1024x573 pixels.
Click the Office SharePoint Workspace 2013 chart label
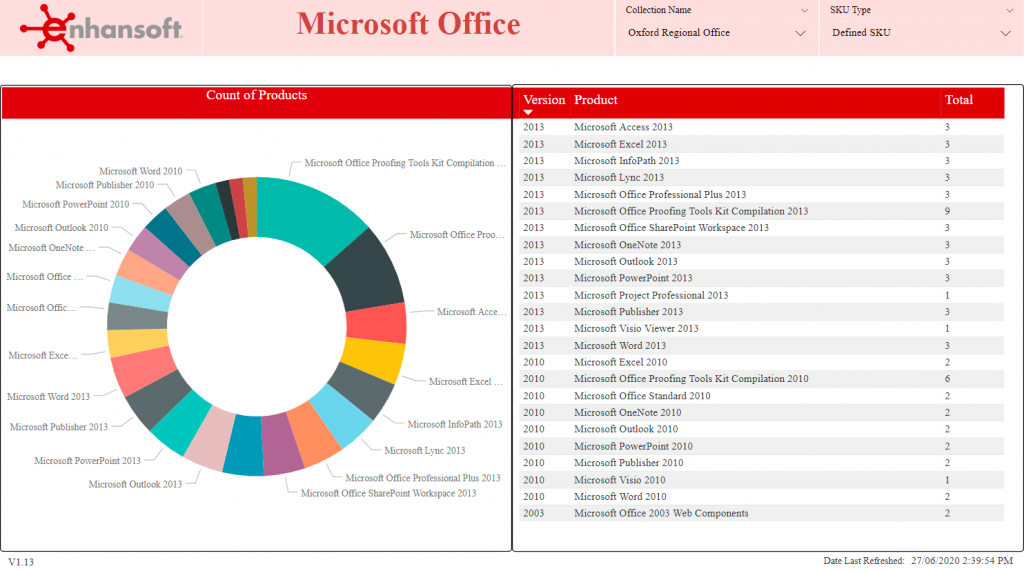coord(389,493)
